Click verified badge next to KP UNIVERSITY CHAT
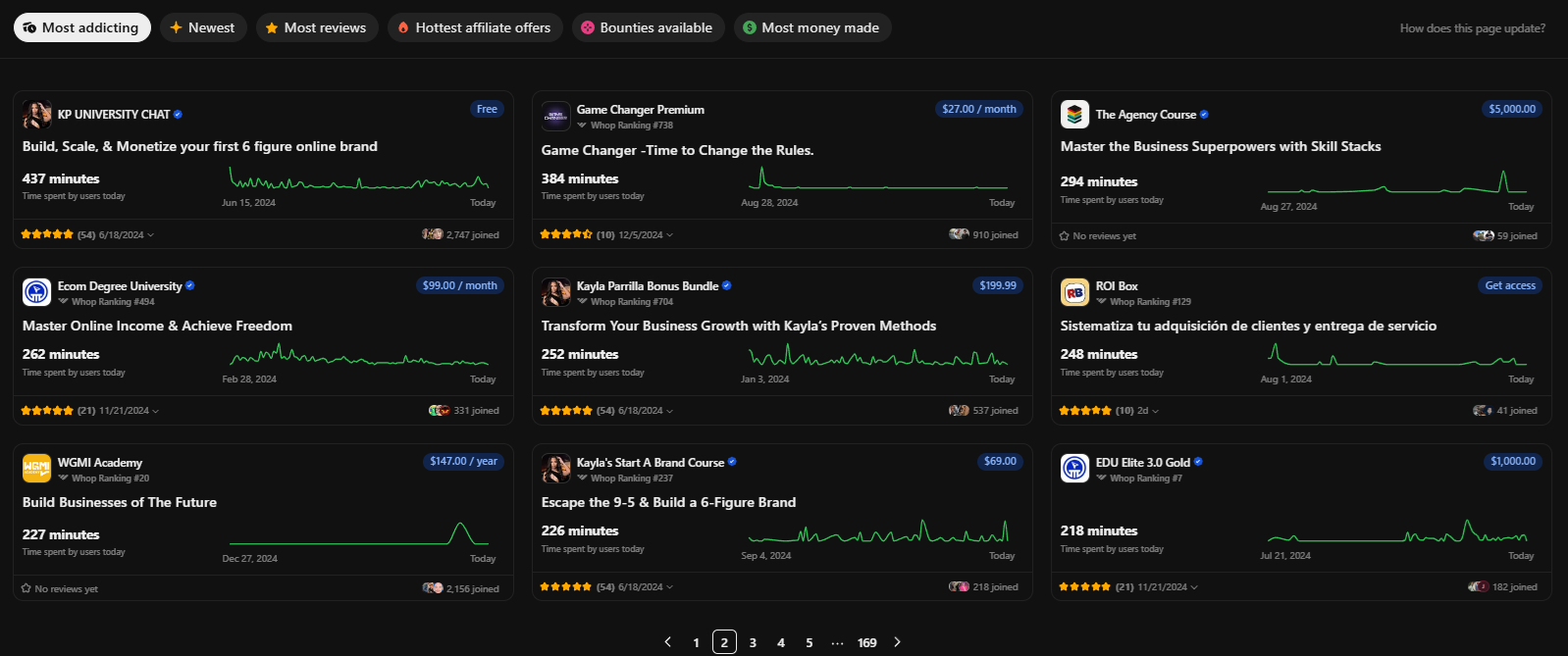Viewport: 1568px width, 656px height. (178, 115)
